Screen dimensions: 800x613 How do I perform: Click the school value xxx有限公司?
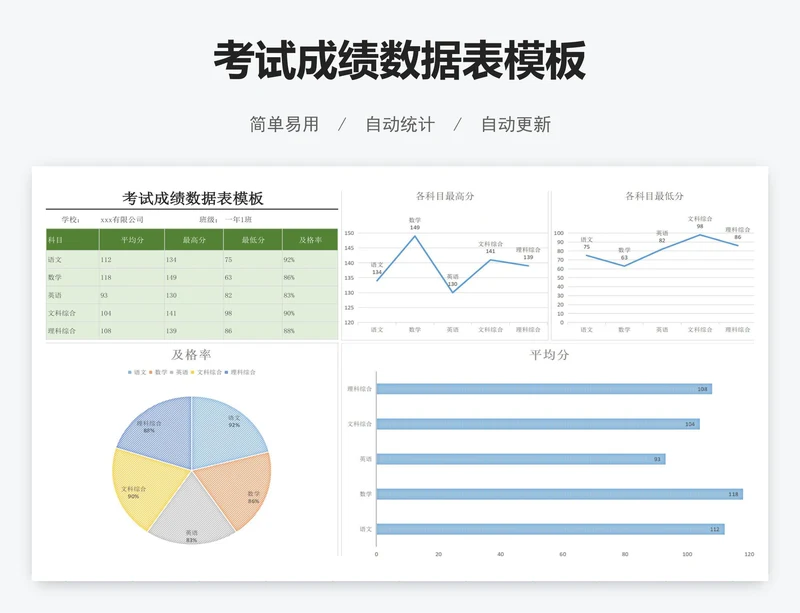click(x=122, y=219)
